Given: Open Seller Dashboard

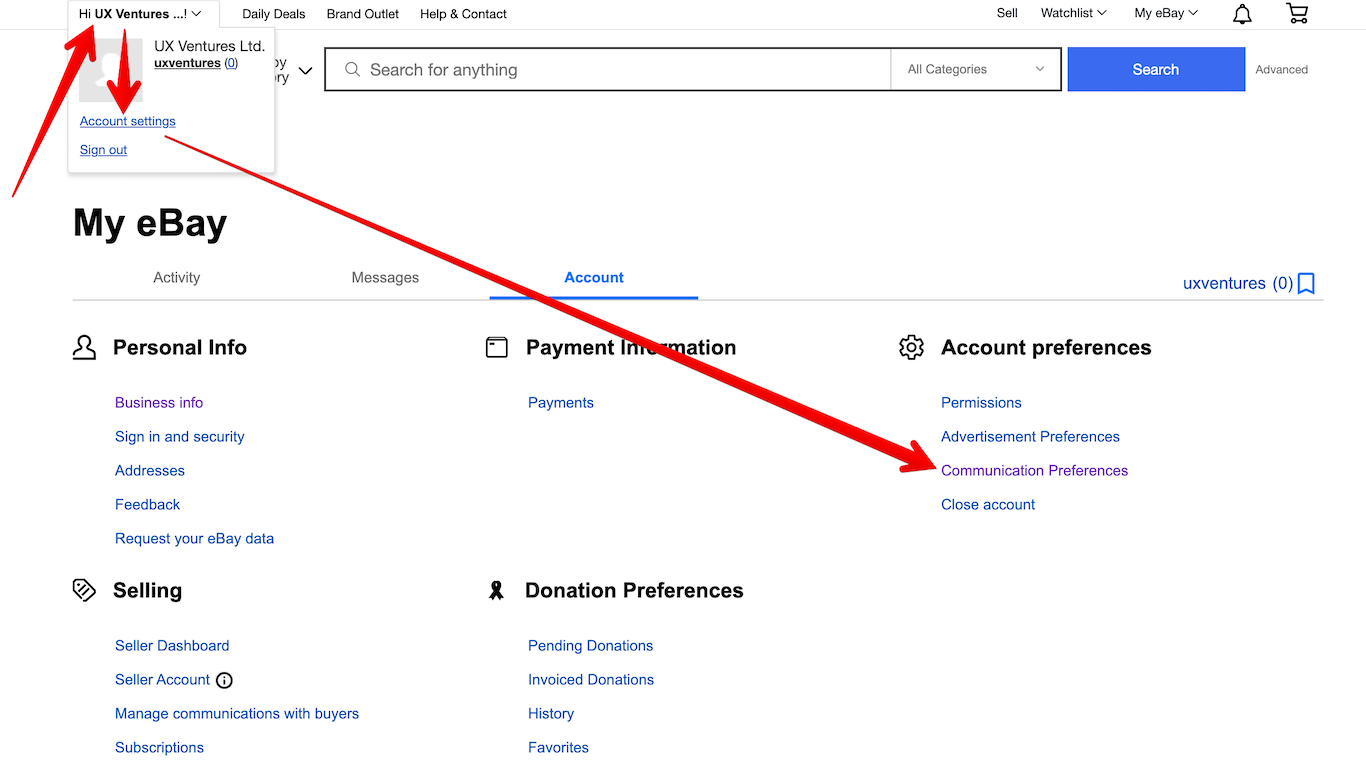Looking at the screenshot, I should (172, 646).
